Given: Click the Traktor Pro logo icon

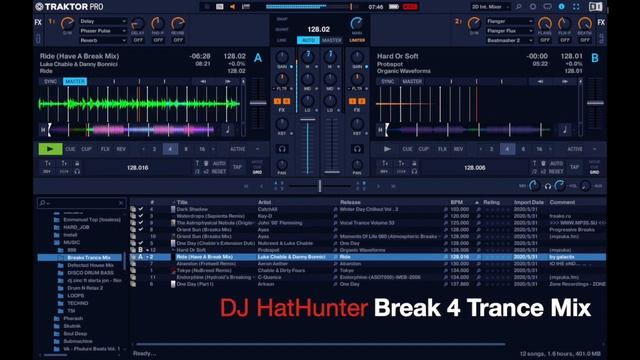Looking at the screenshot, I should coord(39,7).
